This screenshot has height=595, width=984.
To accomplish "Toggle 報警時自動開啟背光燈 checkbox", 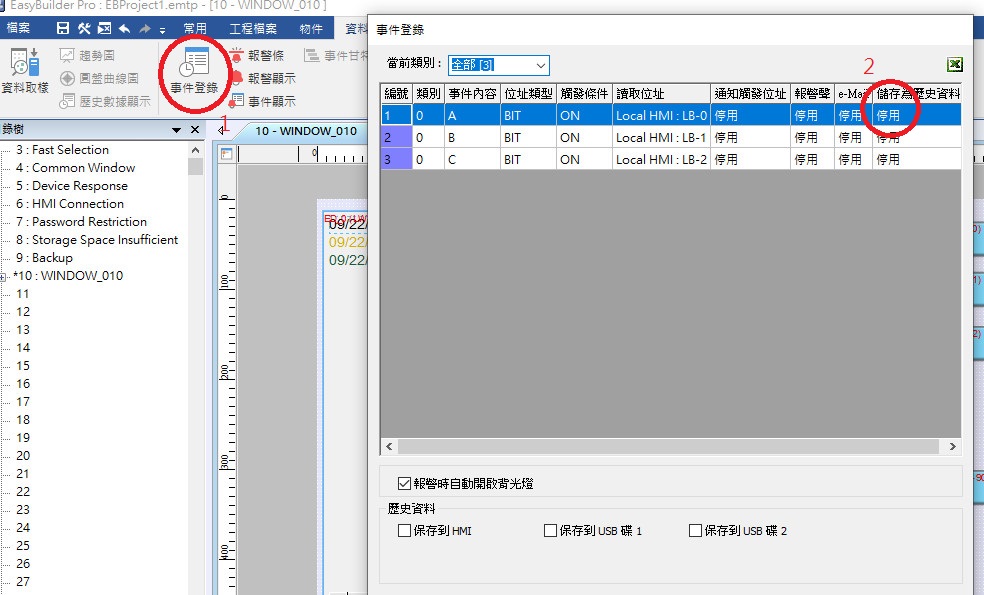I will 405,483.
